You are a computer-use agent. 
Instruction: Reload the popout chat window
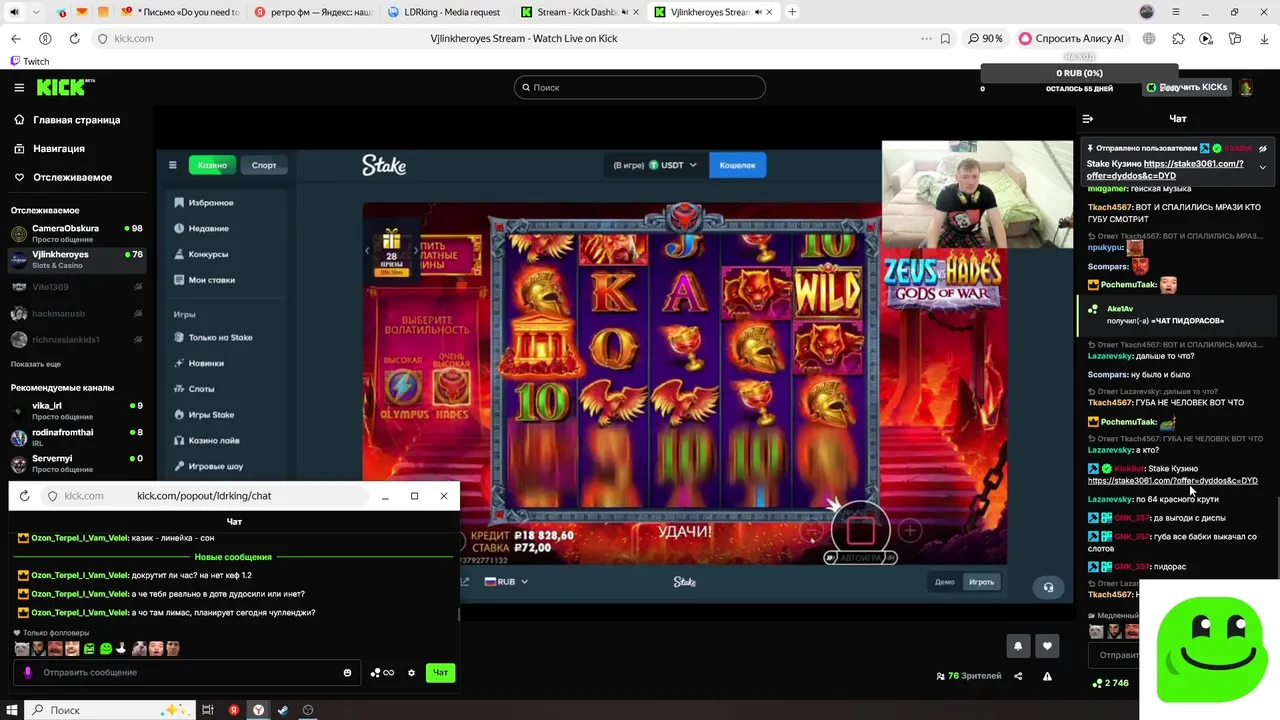25,496
